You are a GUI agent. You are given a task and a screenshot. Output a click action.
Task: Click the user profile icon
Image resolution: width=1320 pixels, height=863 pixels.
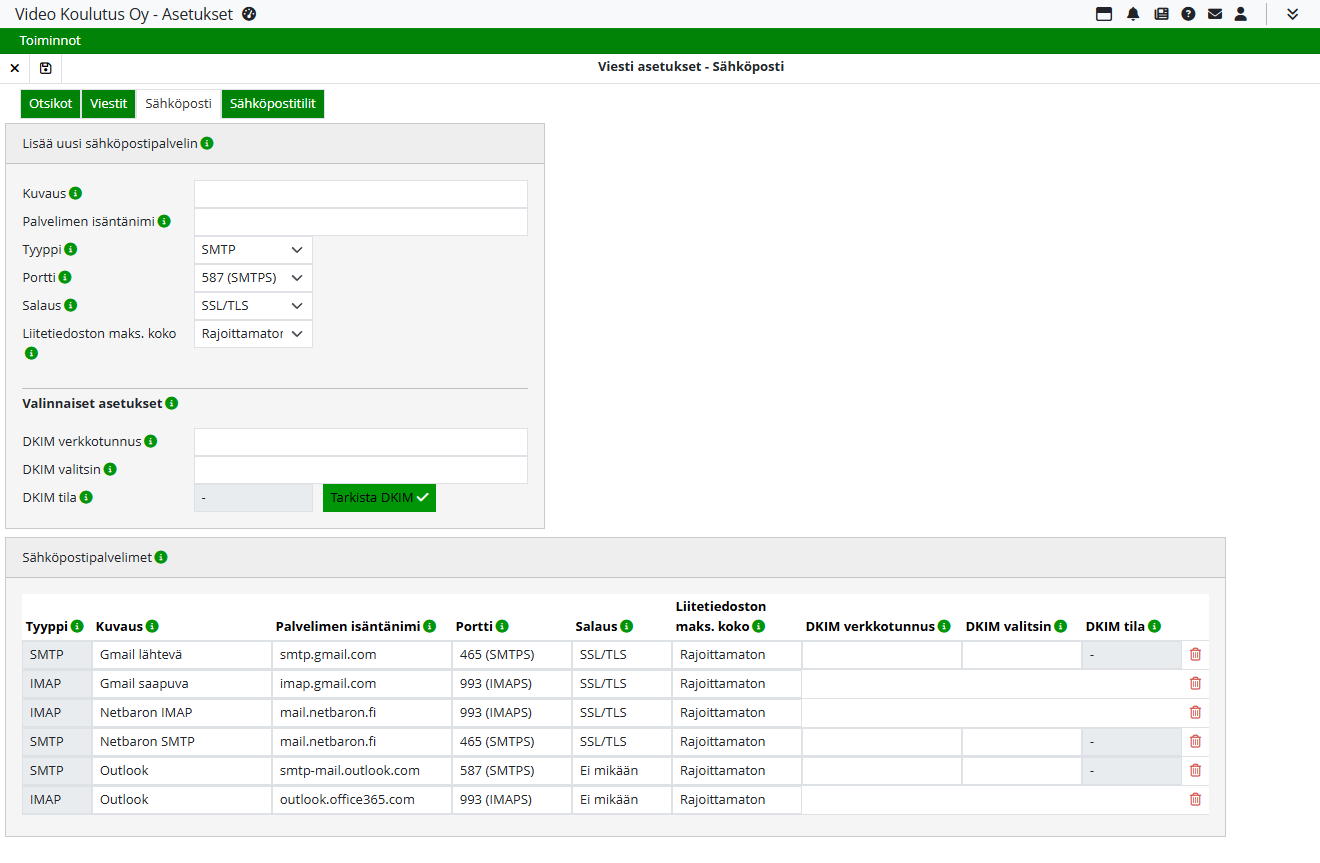(1241, 14)
